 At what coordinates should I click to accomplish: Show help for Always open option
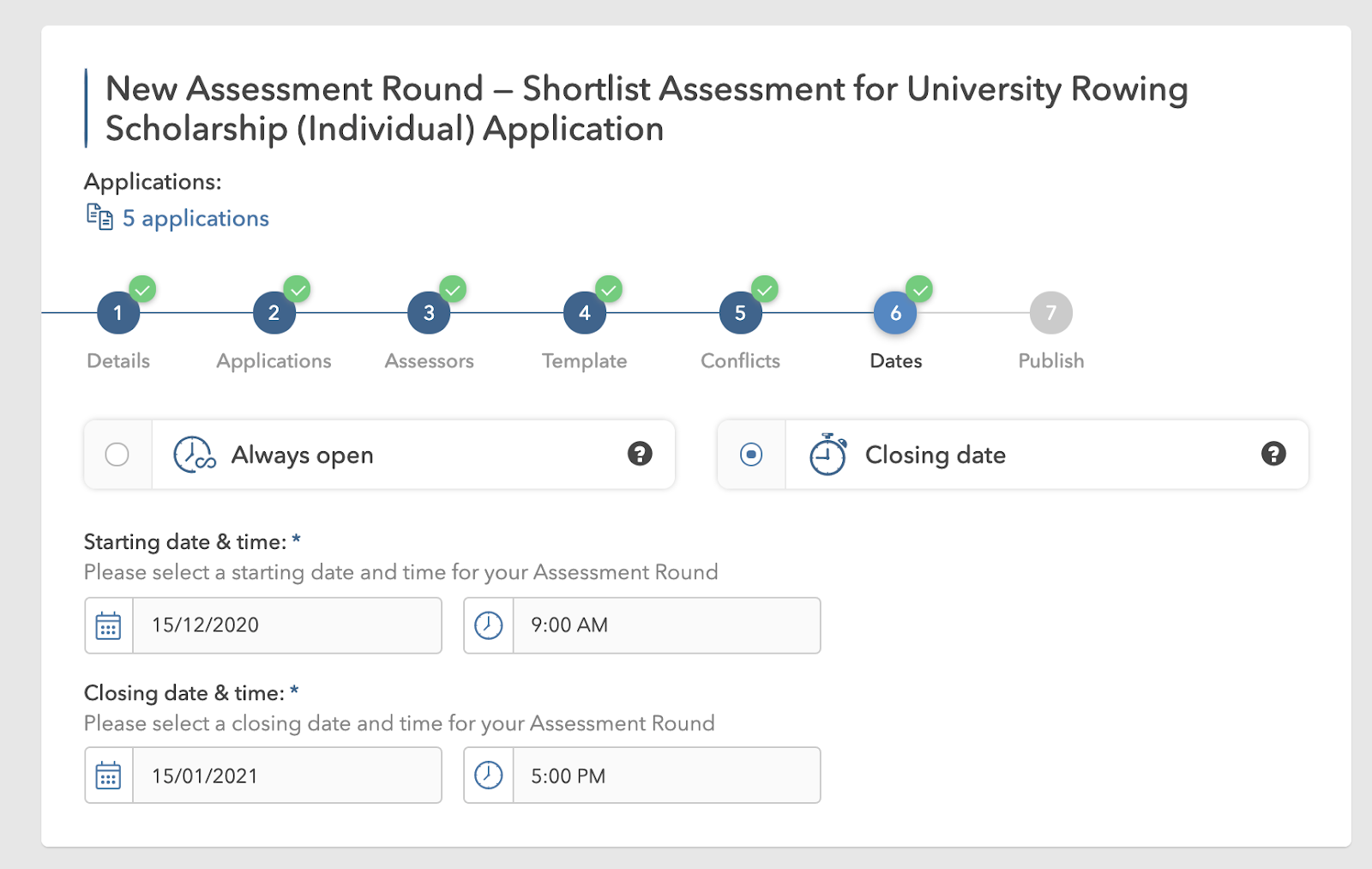pos(640,454)
